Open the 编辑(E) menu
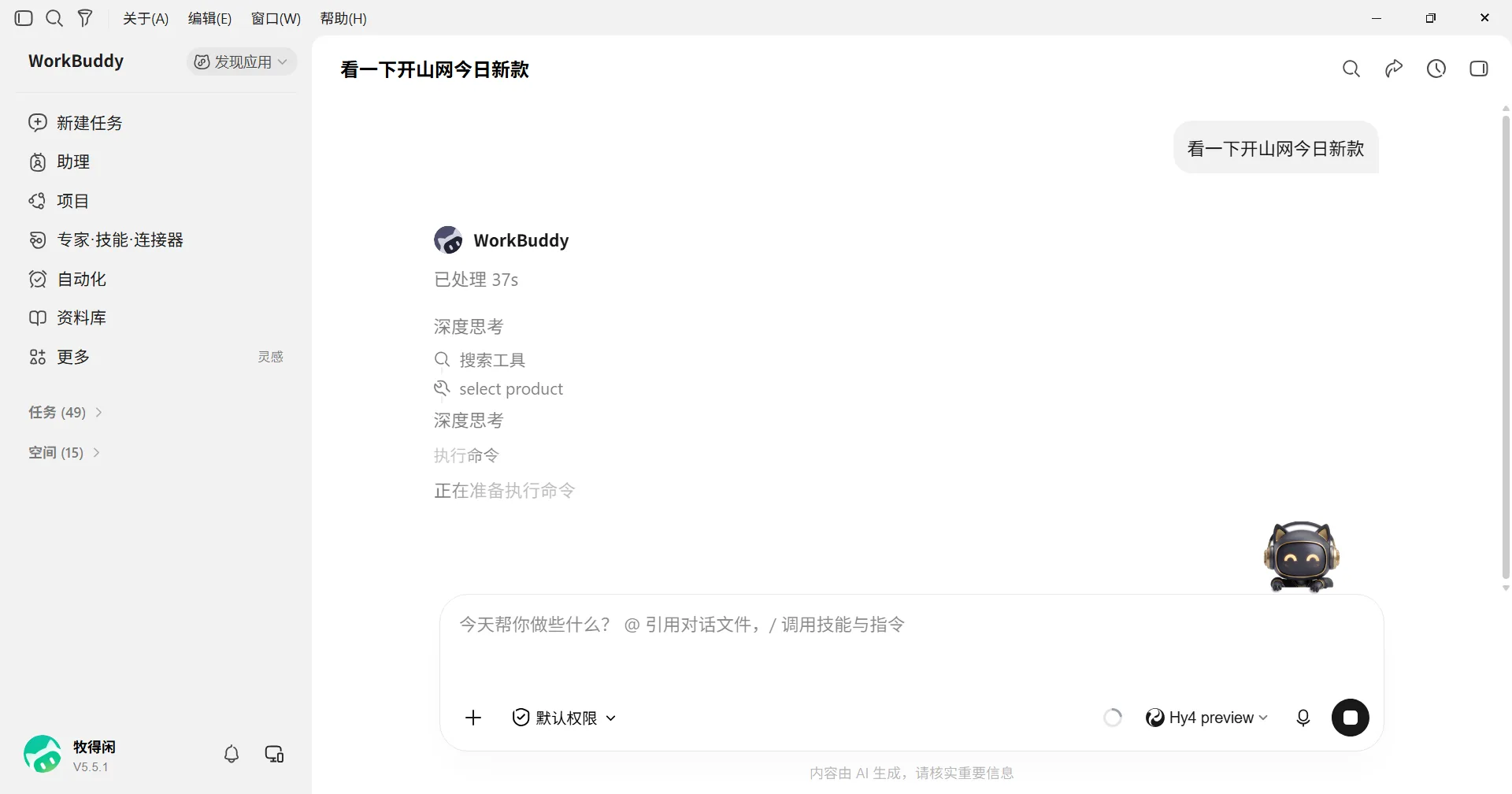This screenshot has height=794, width=1512. point(209,18)
